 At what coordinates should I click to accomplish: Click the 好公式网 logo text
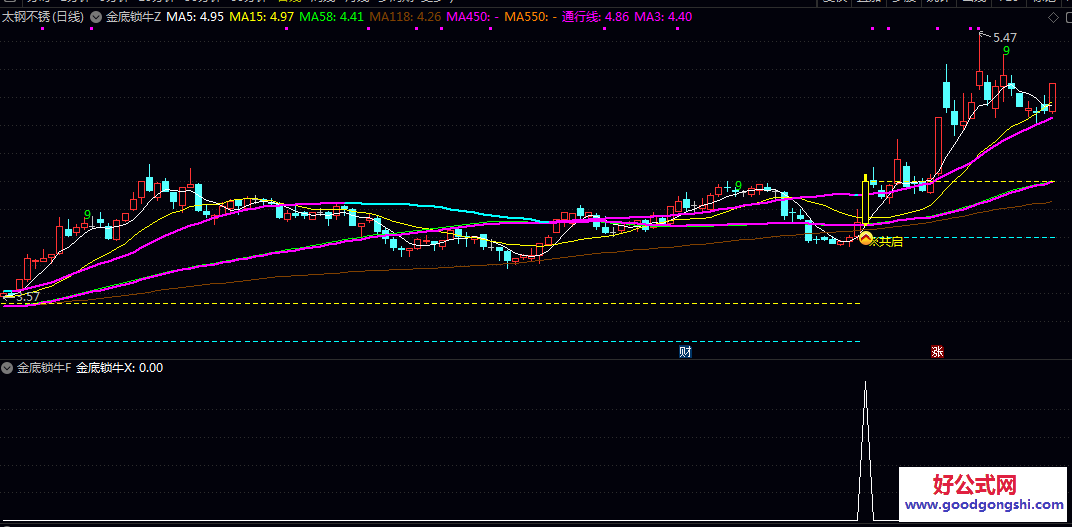[x=974, y=485]
